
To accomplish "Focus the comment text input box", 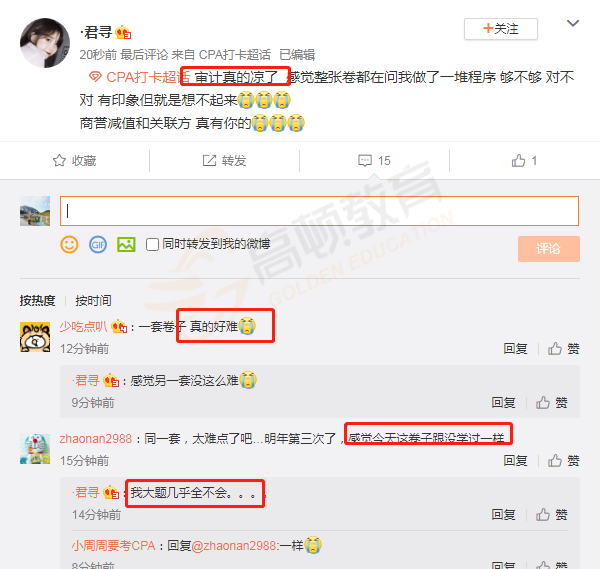I will coord(319,211).
